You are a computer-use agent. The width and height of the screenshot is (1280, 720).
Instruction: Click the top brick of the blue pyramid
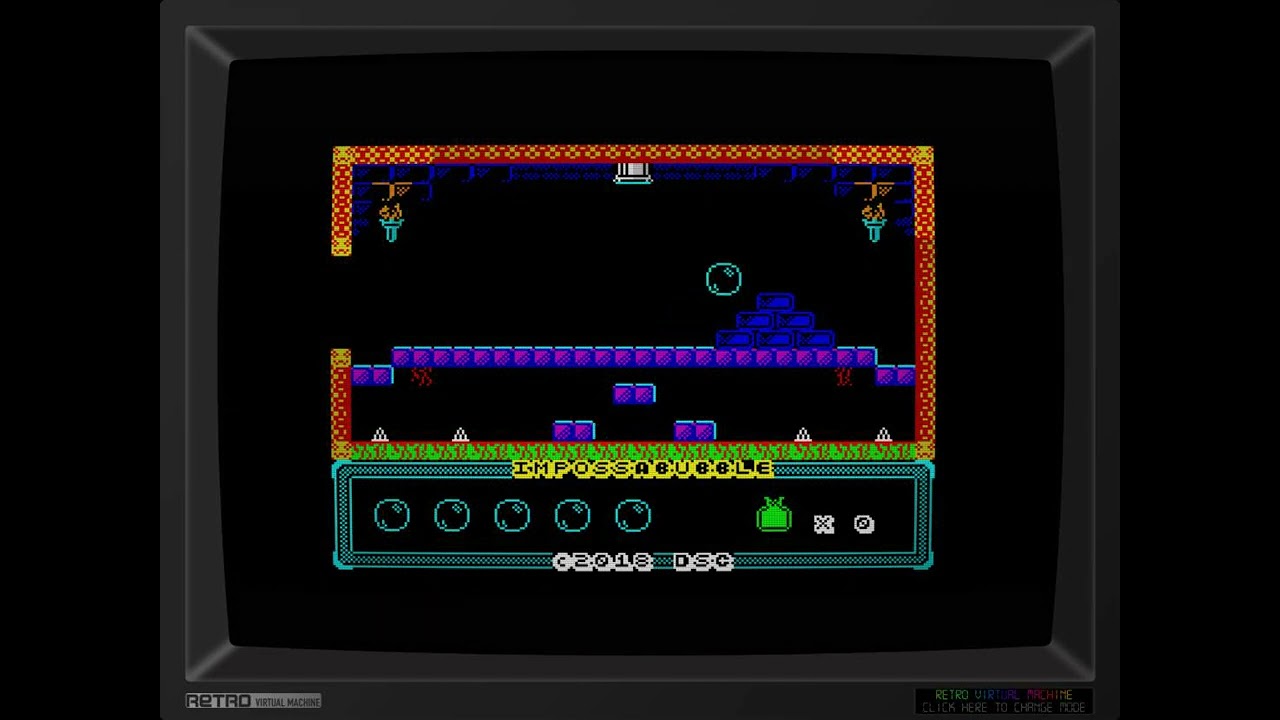[774, 301]
